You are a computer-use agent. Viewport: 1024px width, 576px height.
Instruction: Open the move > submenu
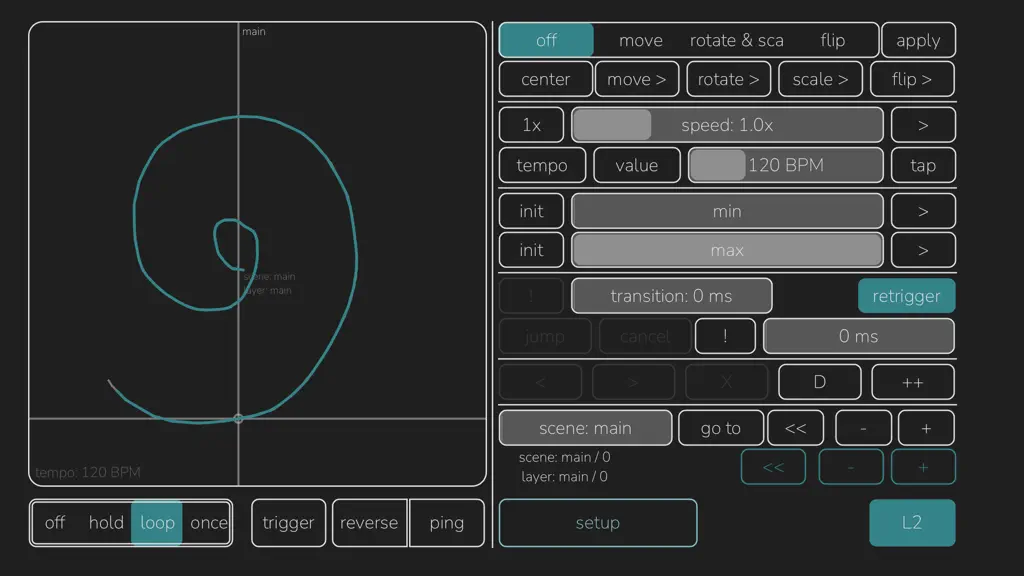coord(637,79)
